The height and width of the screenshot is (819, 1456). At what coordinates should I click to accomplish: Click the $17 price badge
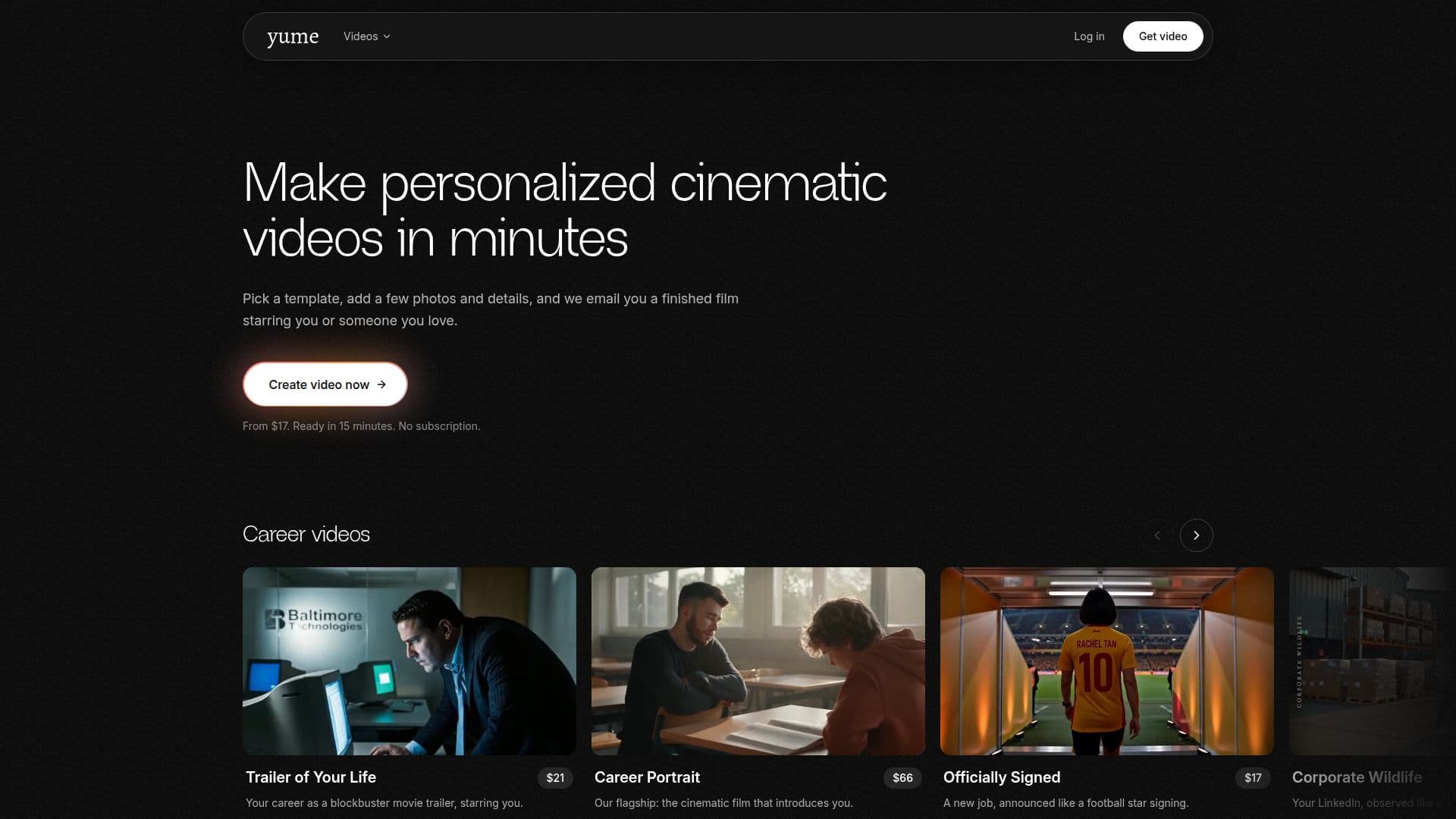pos(1253,778)
